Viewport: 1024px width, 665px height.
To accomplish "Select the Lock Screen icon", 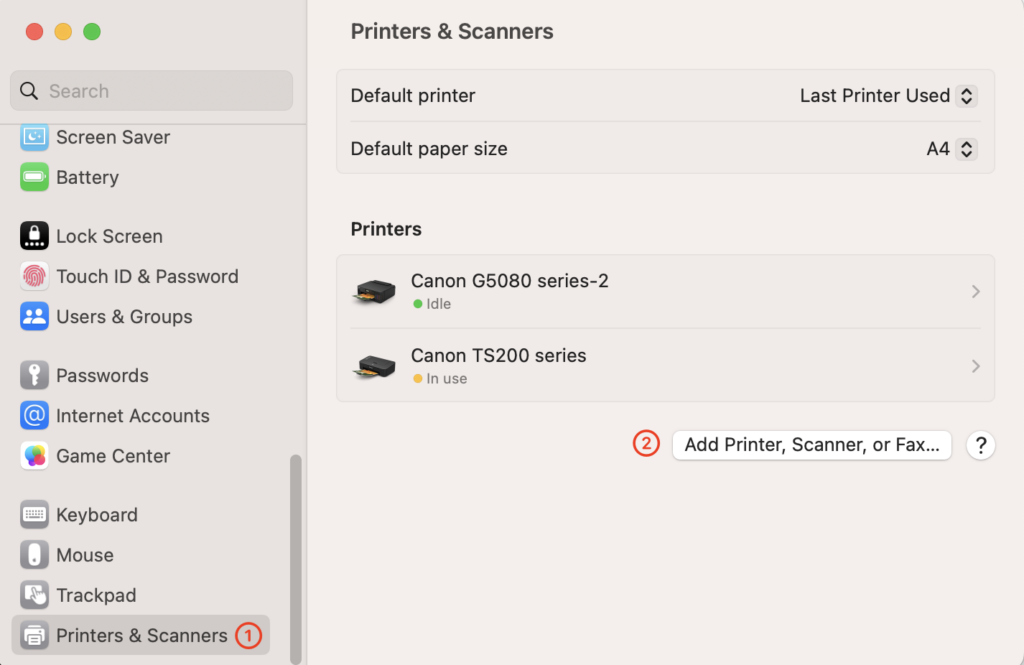I will point(34,236).
